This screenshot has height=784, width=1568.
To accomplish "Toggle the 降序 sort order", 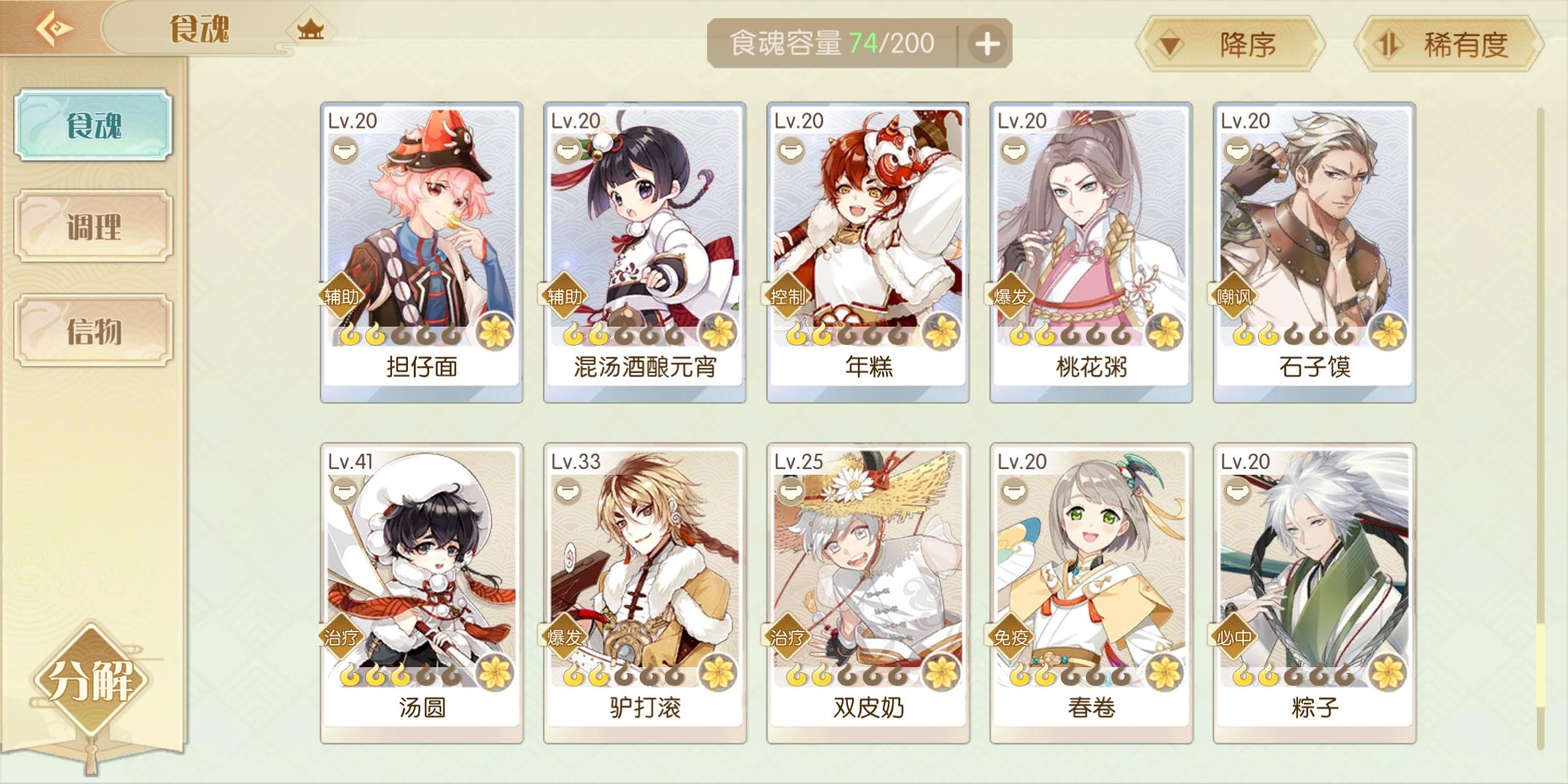I will point(1230,45).
